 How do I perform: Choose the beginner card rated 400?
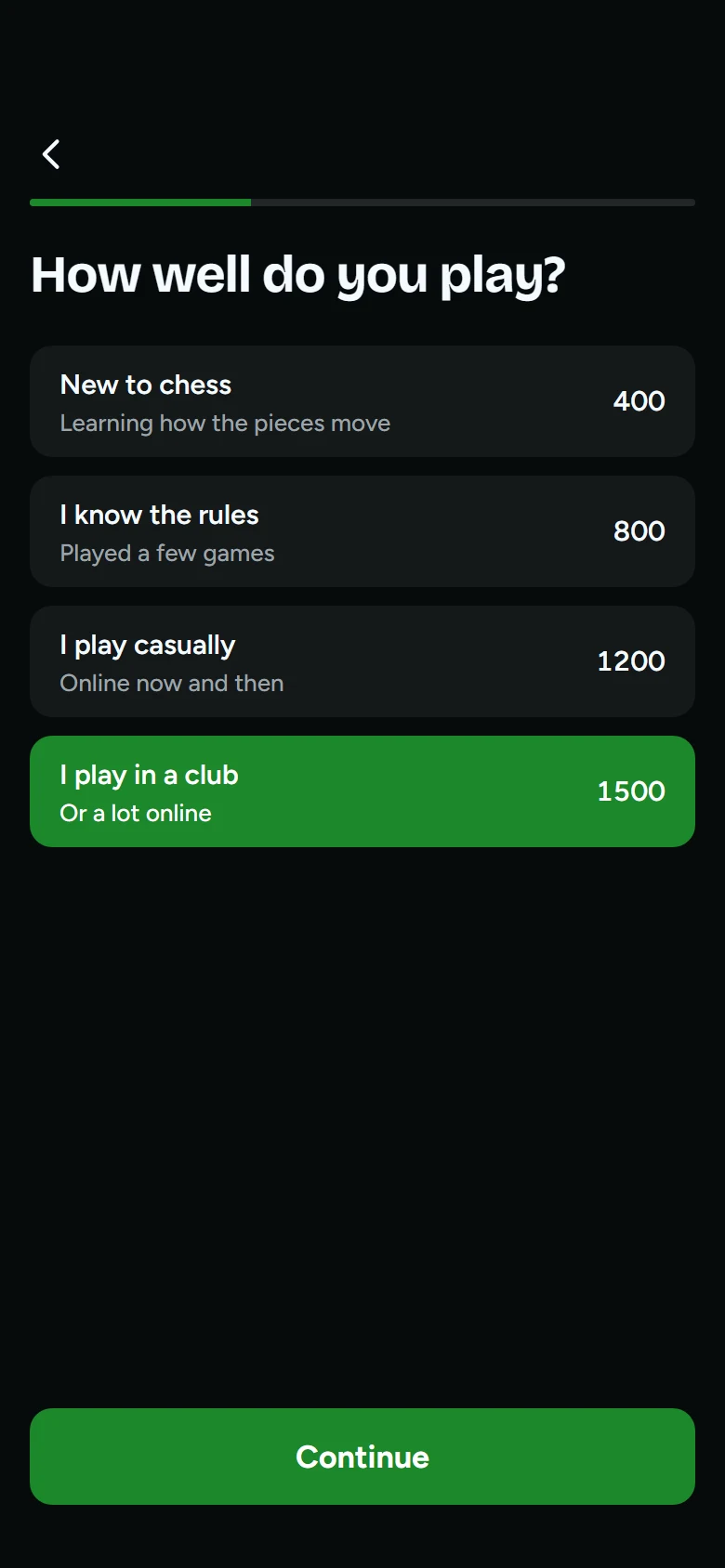[x=362, y=401]
